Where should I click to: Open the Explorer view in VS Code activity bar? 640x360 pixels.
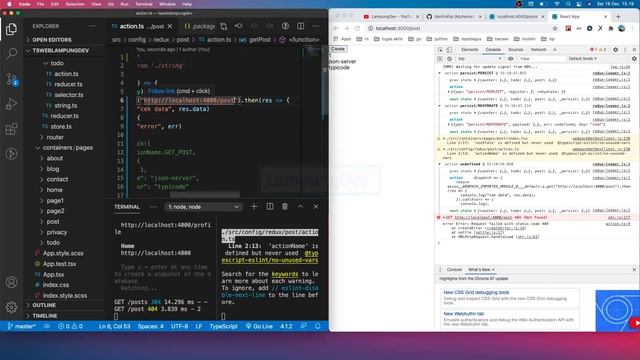(11, 29)
